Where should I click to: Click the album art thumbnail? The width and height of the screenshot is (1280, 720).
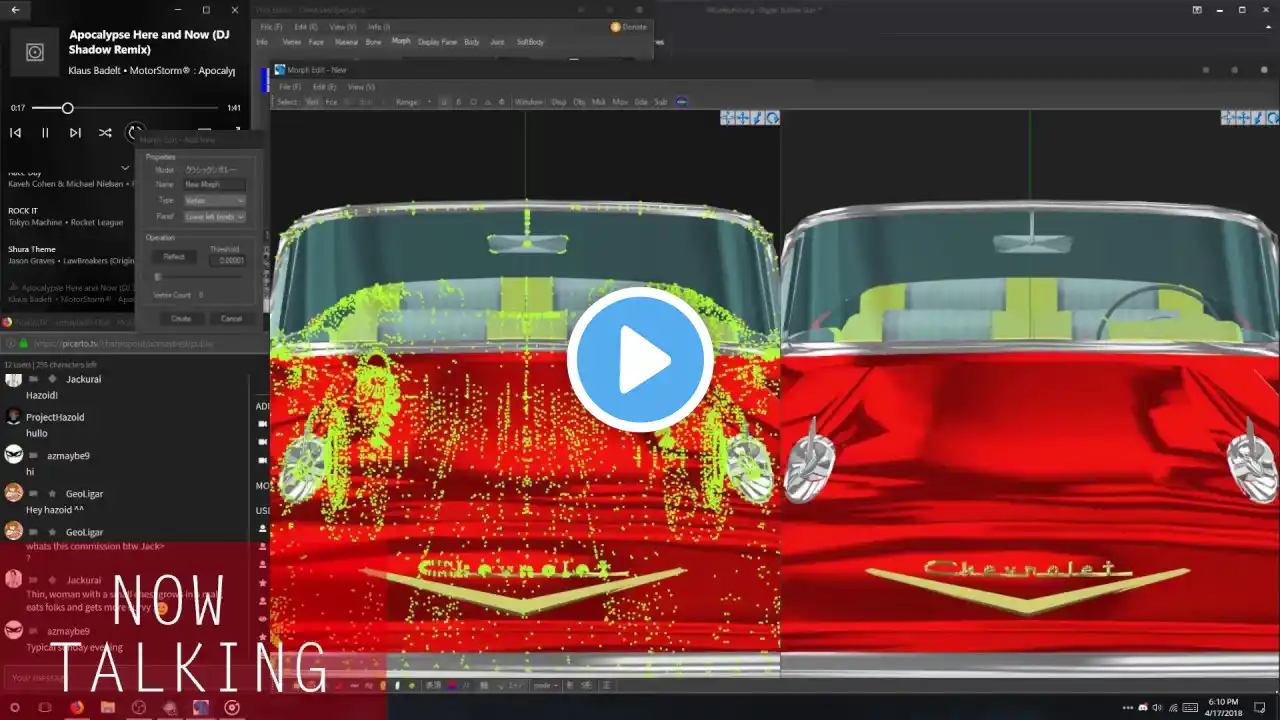[x=35, y=52]
